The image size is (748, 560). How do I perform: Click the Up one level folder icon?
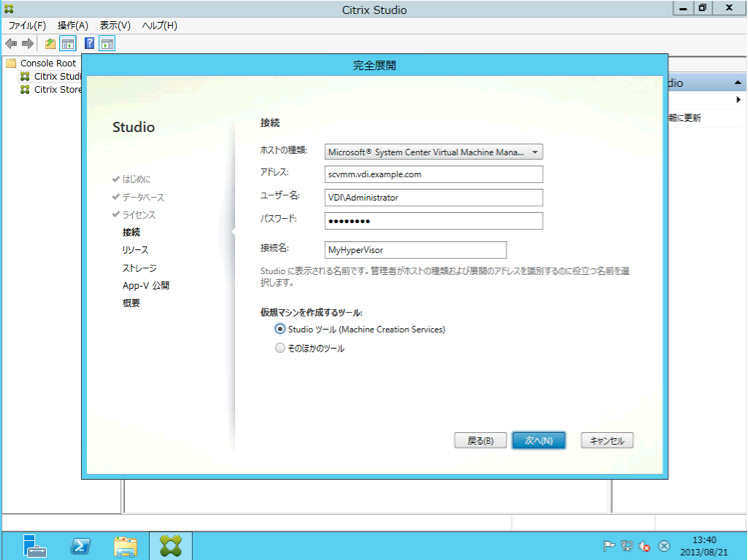[50, 44]
